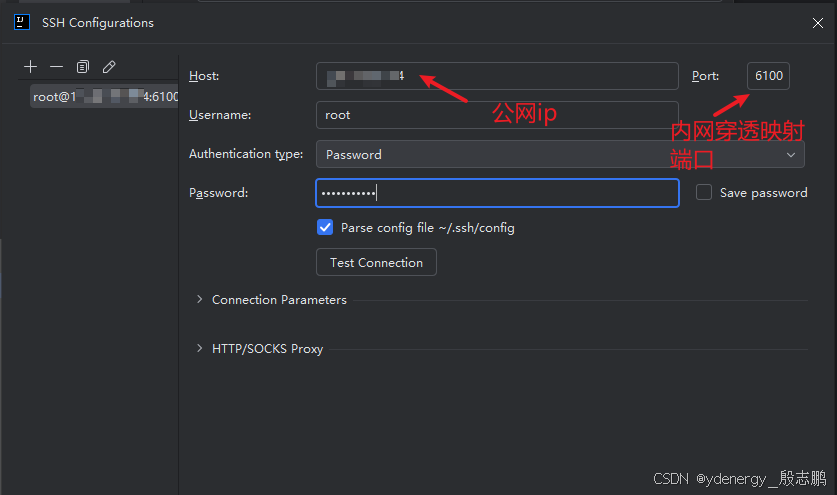
Task: Close the SSH Configurations dialog
Action: click(x=817, y=23)
